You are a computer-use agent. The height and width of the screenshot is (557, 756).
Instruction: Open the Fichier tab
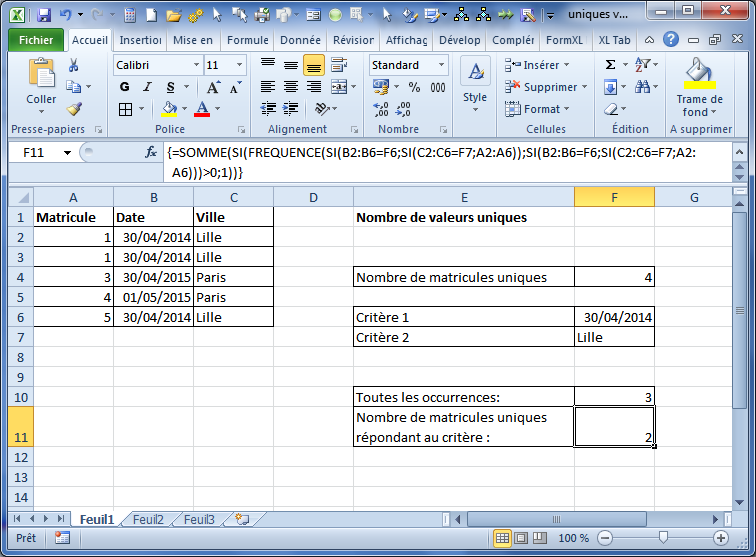[36, 40]
